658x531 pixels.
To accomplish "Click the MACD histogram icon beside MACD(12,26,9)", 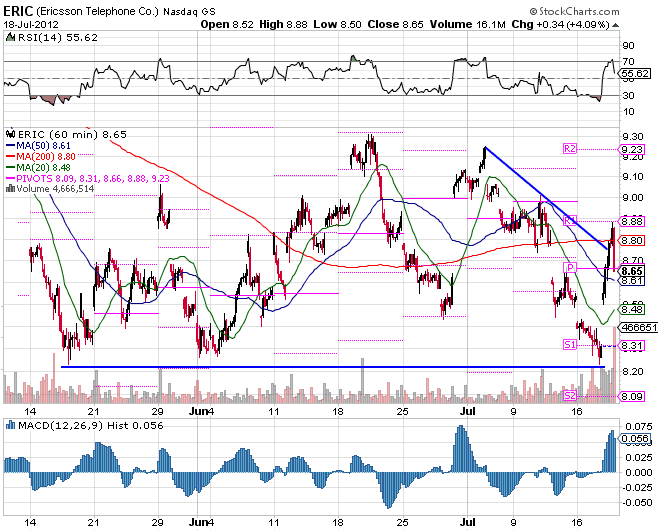I will [x=10, y=426].
